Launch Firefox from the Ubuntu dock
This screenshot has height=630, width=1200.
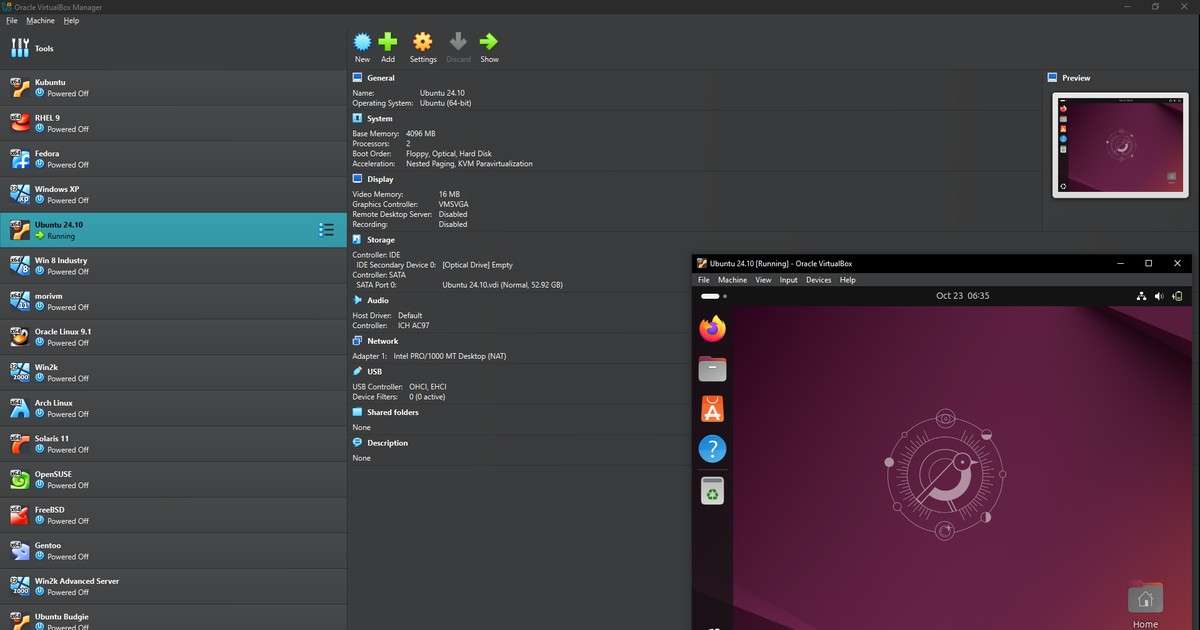coord(712,328)
